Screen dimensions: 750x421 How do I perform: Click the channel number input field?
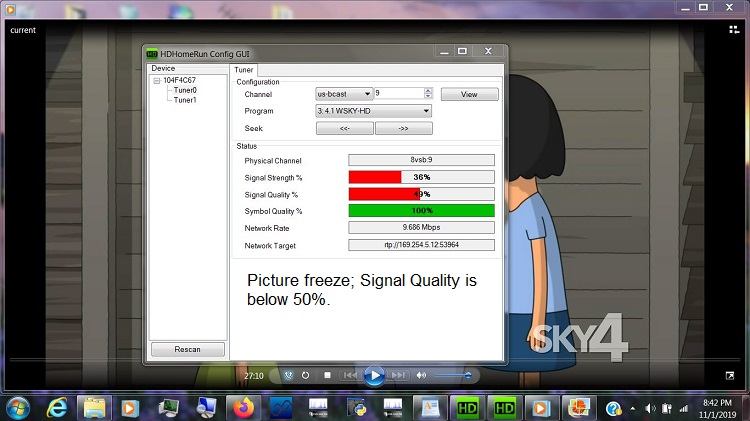[398, 93]
